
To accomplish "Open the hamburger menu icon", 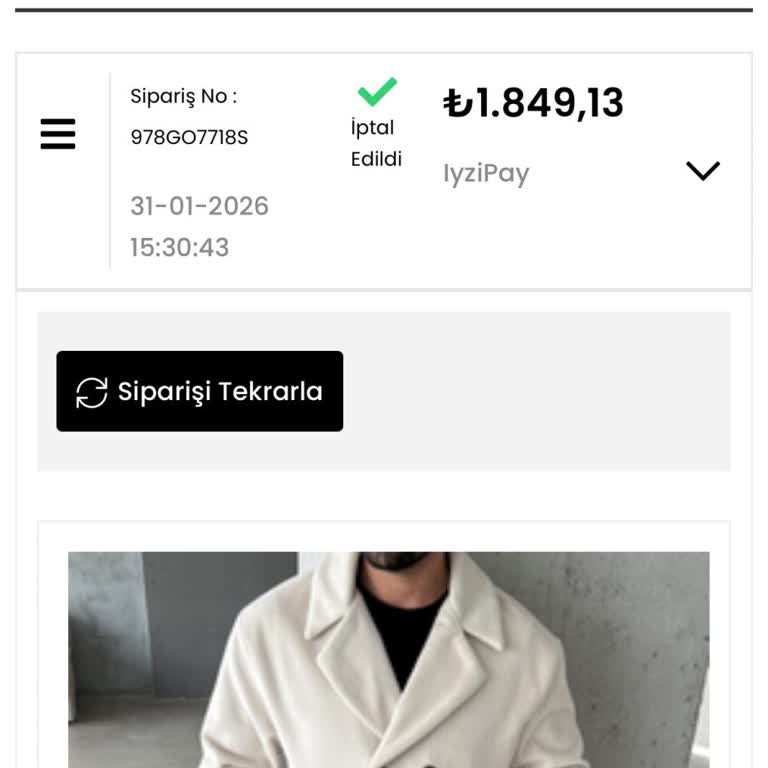I will point(58,133).
